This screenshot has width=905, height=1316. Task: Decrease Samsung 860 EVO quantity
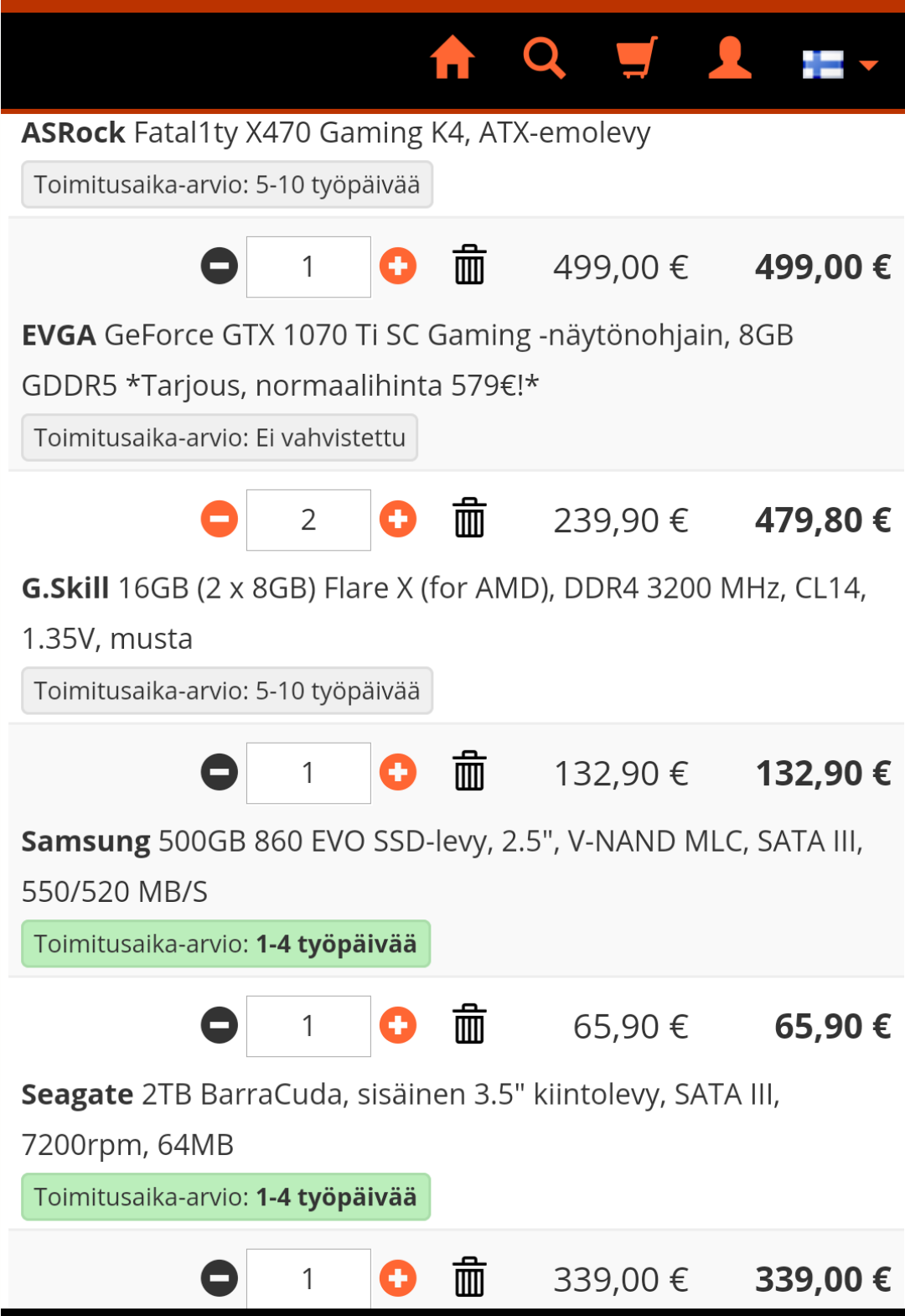click(220, 1026)
